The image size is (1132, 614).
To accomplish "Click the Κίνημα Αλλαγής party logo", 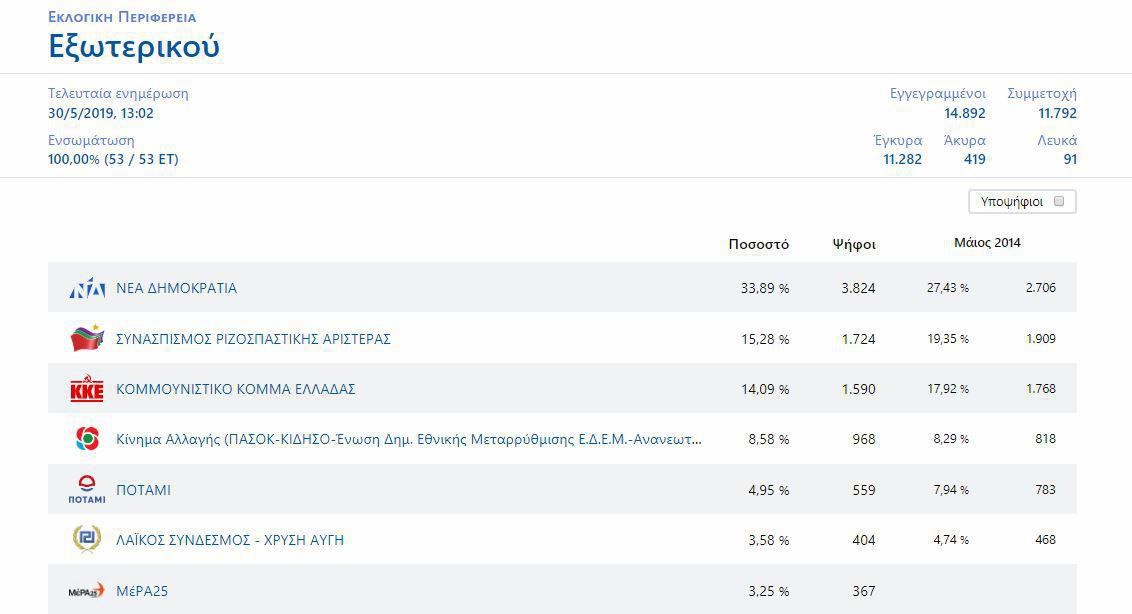I will pyautogui.click(x=87, y=439).
